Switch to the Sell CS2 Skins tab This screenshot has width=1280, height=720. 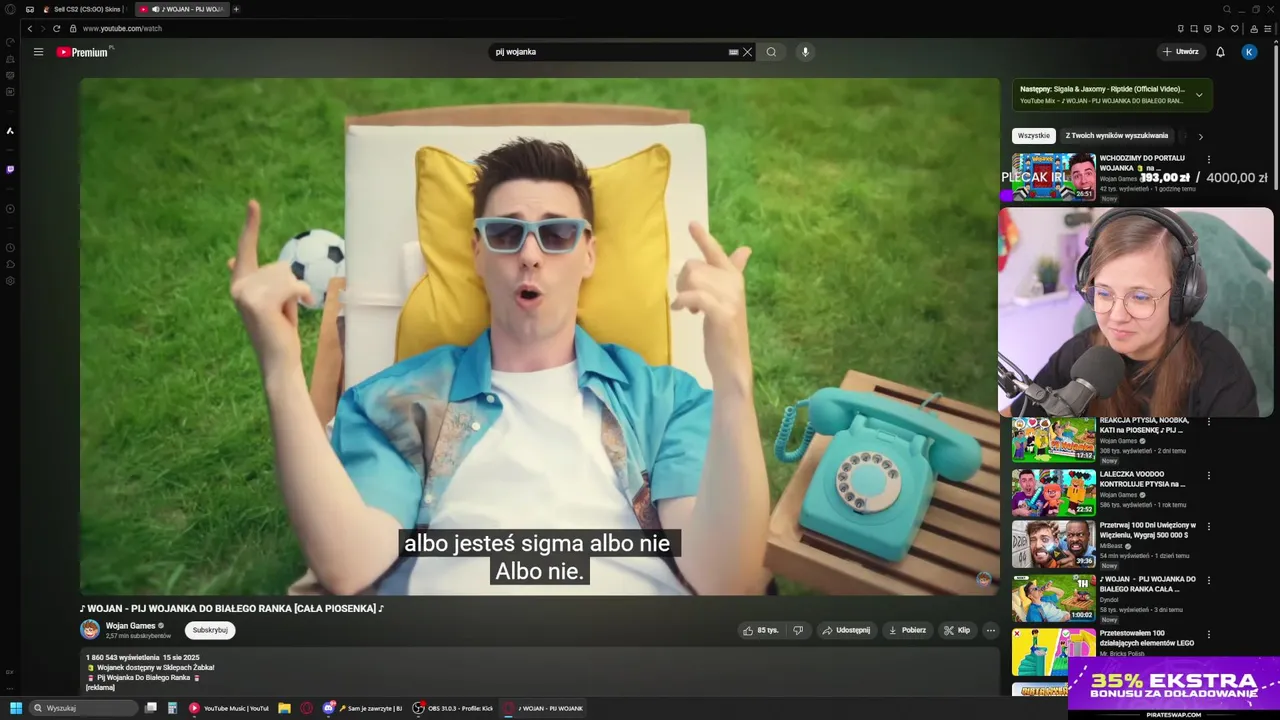pos(84,9)
